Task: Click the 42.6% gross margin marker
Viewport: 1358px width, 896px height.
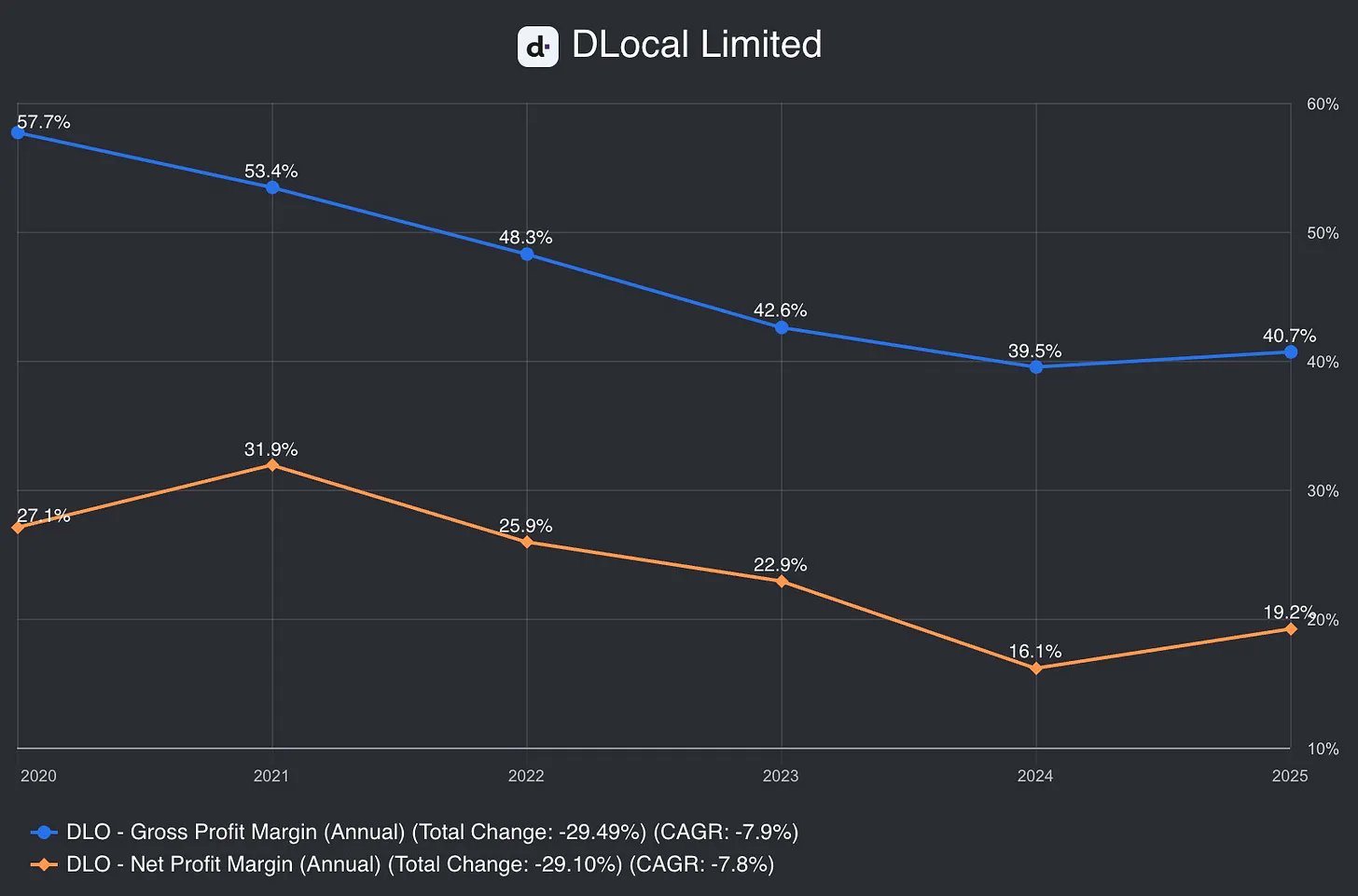Action: (x=782, y=327)
